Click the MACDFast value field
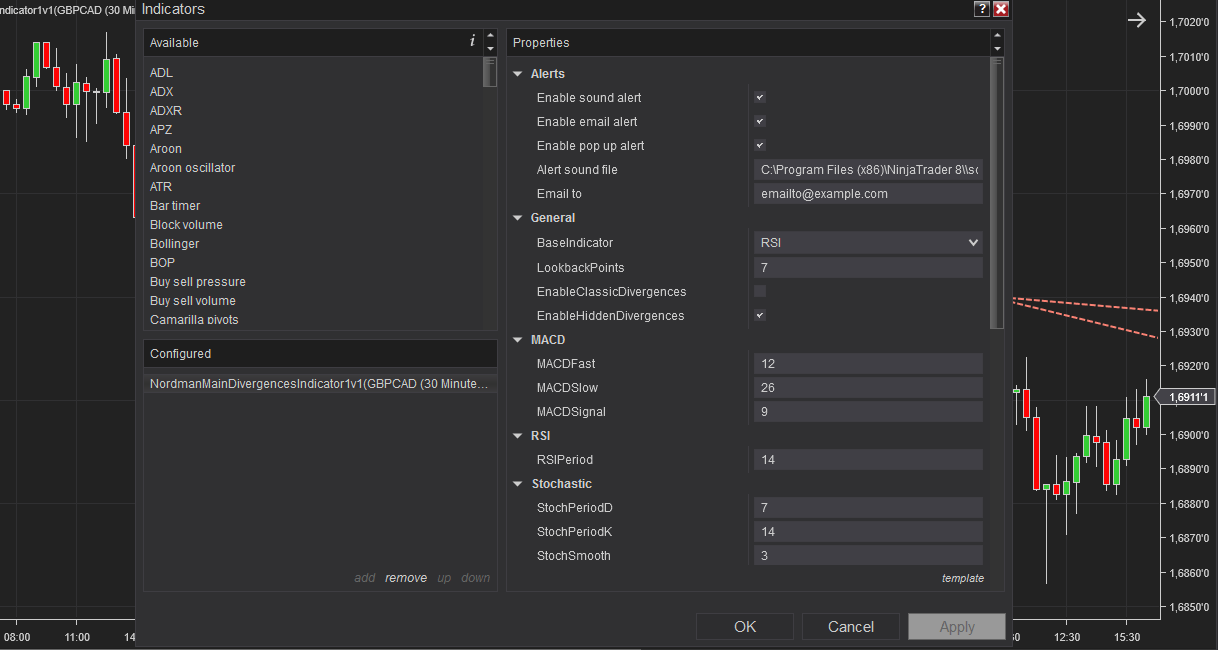The image size is (1218, 650). (x=868, y=364)
